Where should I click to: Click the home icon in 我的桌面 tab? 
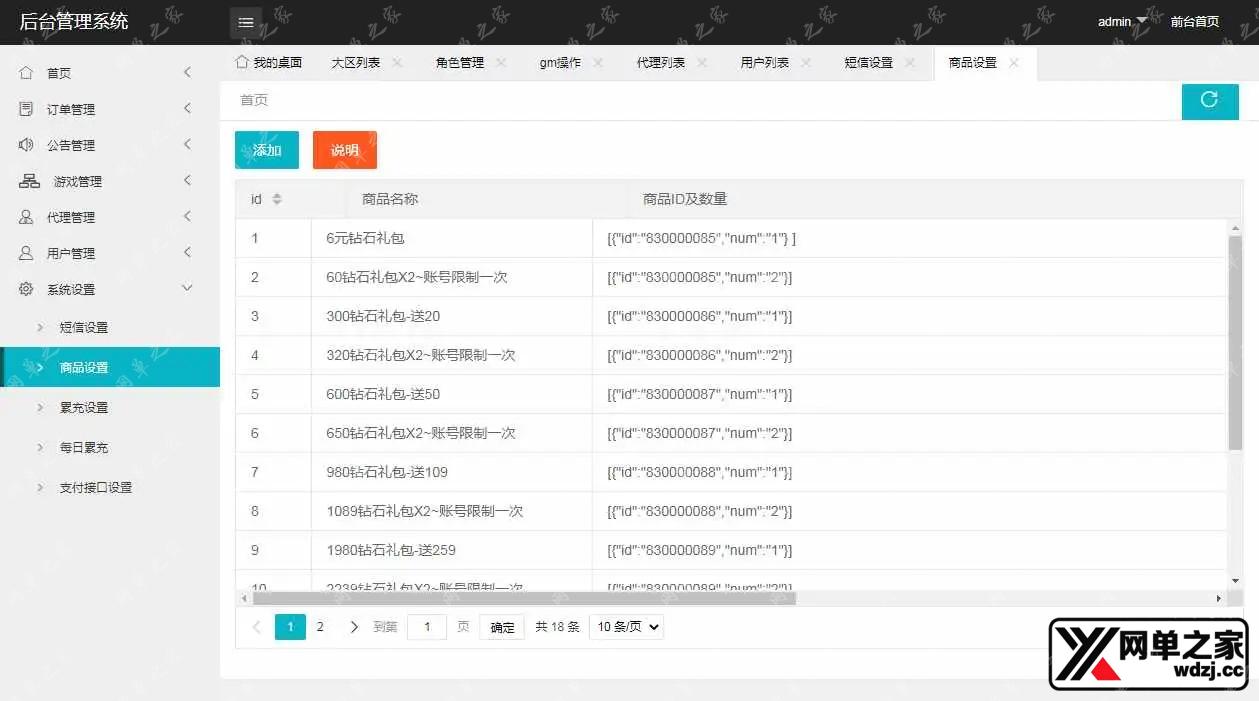tap(241, 62)
